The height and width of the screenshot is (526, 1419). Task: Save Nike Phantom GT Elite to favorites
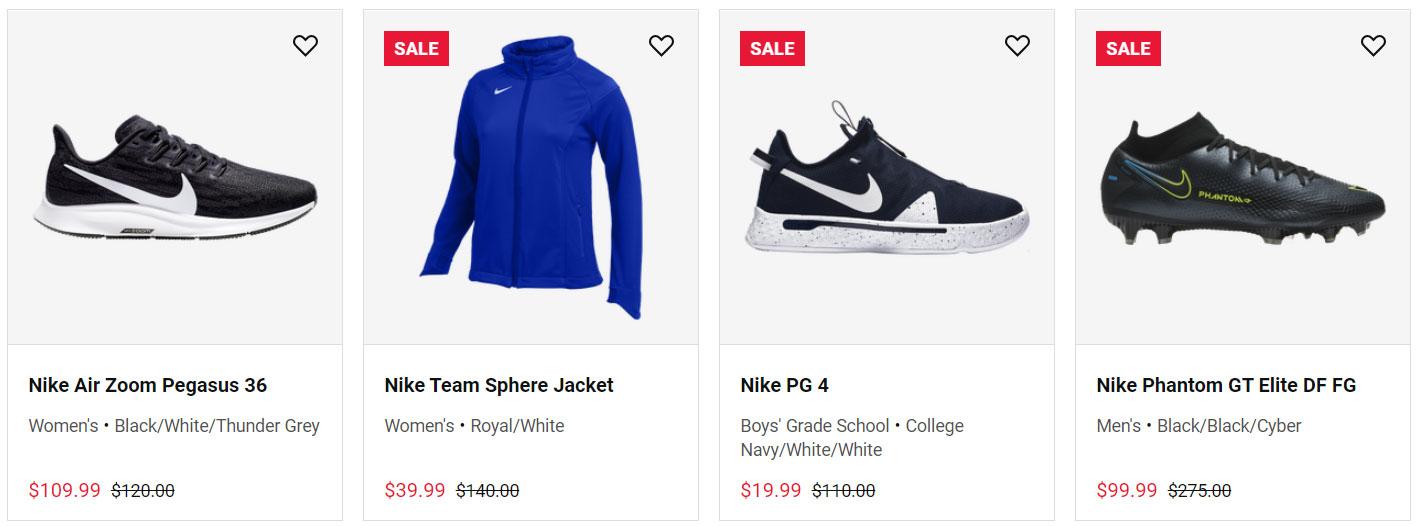pos(1373,46)
